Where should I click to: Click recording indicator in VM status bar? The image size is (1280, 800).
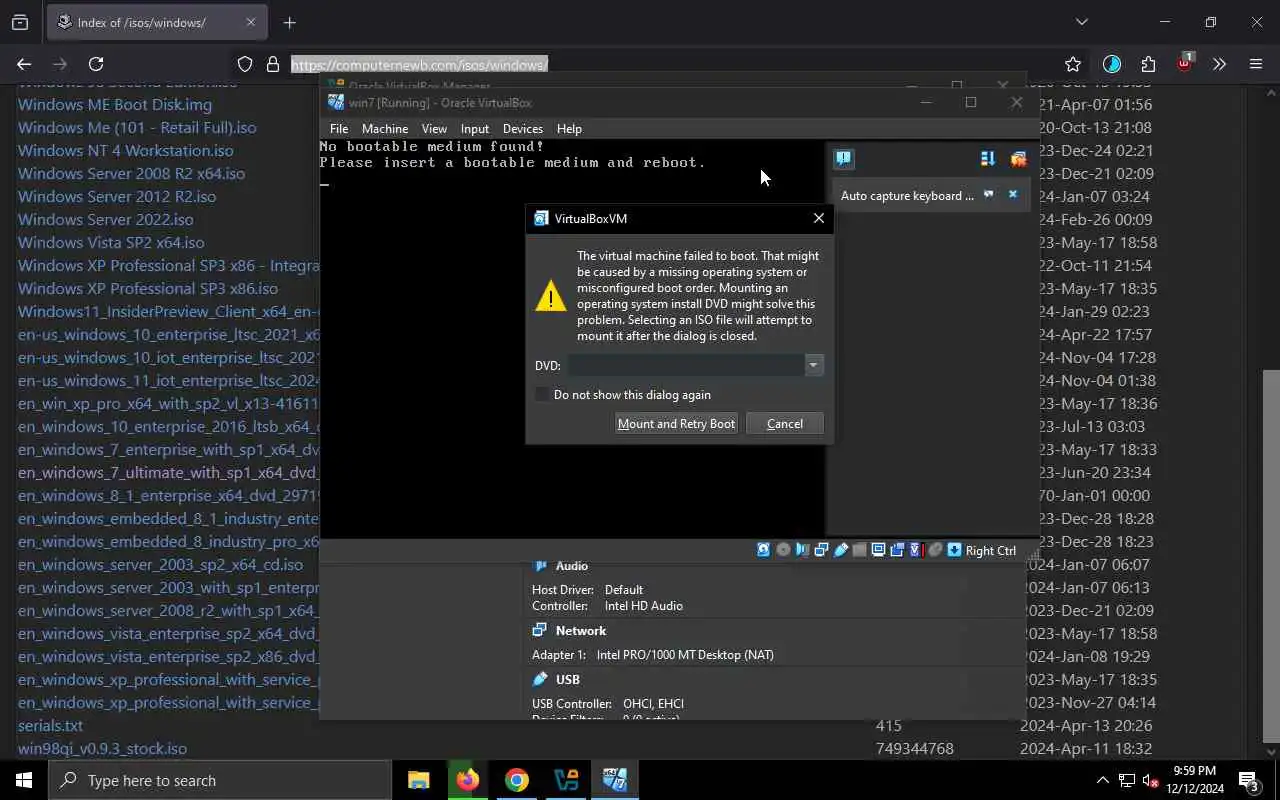[897, 549]
